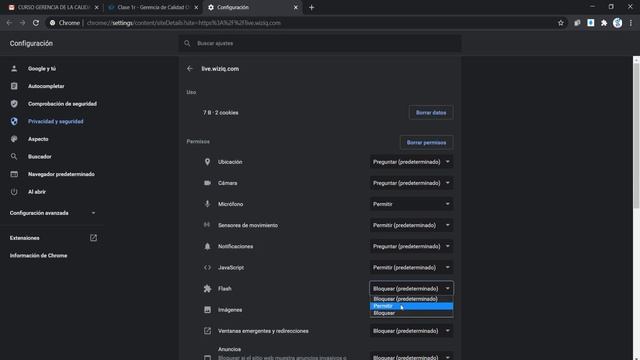The height and width of the screenshot is (360, 640).
Task: Click the browser back navigation arrow
Action: click(9, 23)
